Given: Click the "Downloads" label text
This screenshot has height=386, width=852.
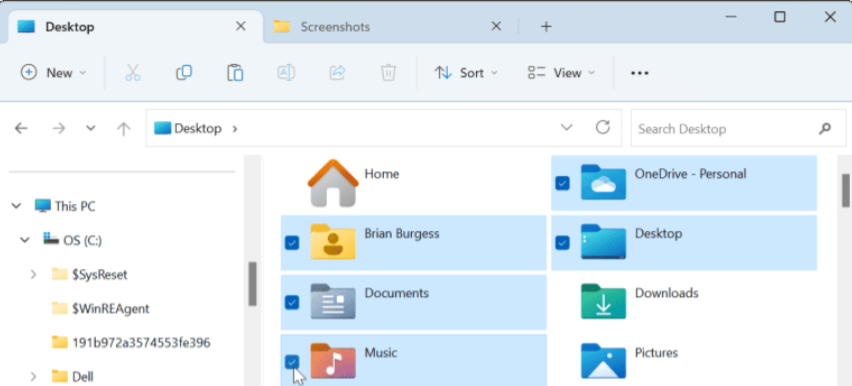Looking at the screenshot, I should [667, 293].
